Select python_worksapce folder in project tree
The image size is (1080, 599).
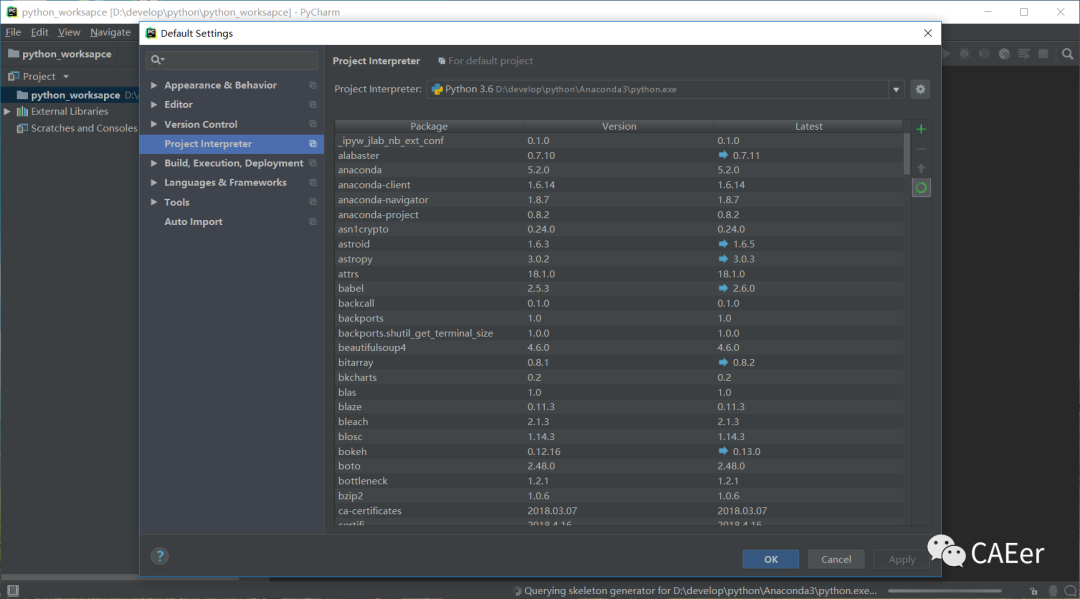pyautogui.click(x=70, y=95)
